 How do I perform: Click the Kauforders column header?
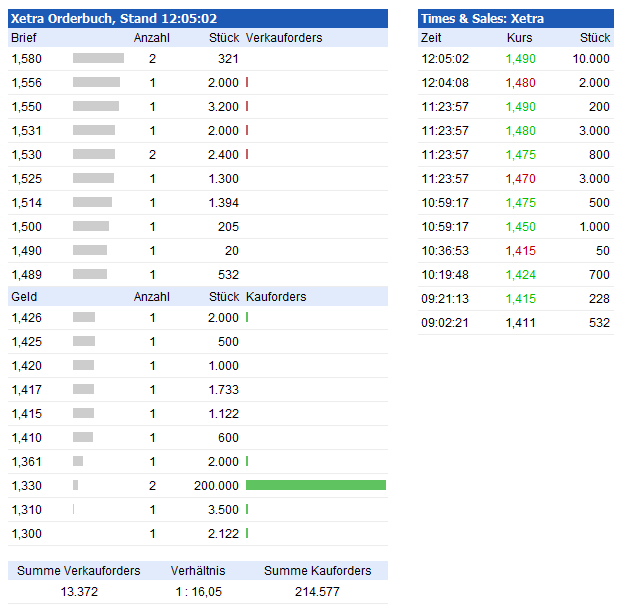click(x=276, y=296)
